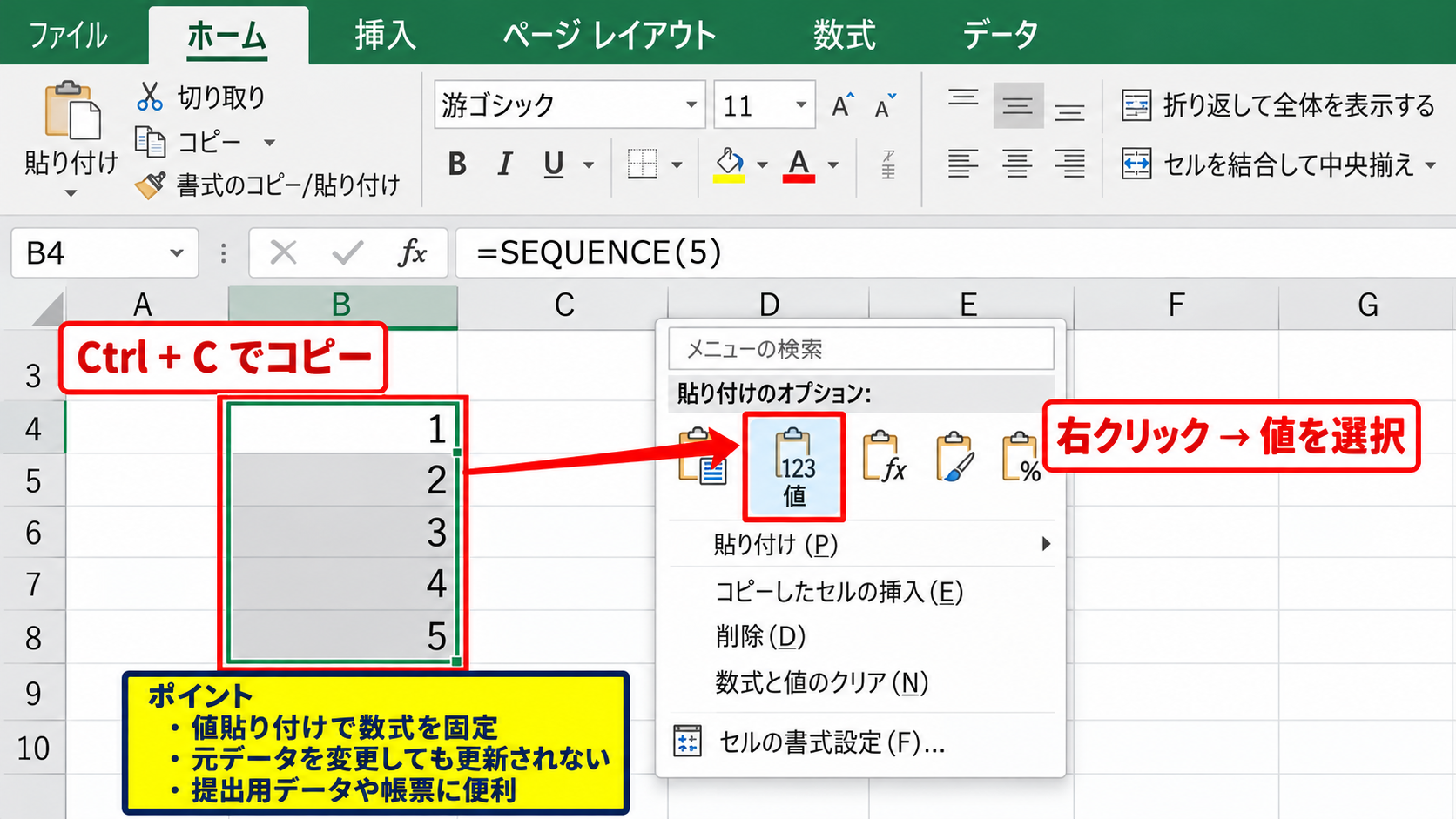Select the Format Painter brush icon
The width and height of the screenshot is (1456, 819).
150,185
